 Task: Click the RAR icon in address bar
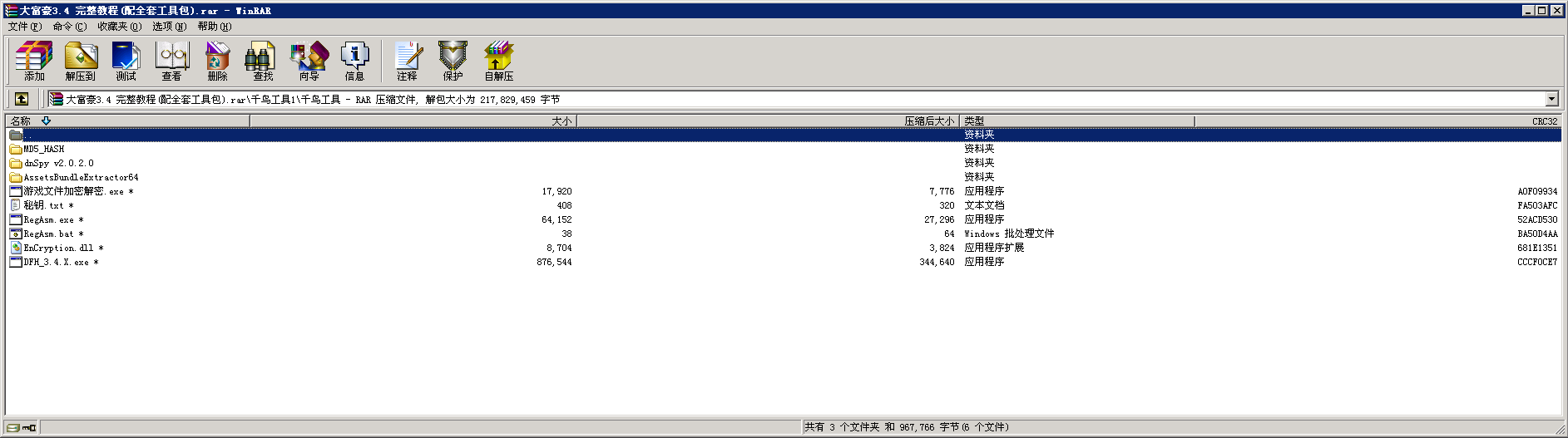56,99
